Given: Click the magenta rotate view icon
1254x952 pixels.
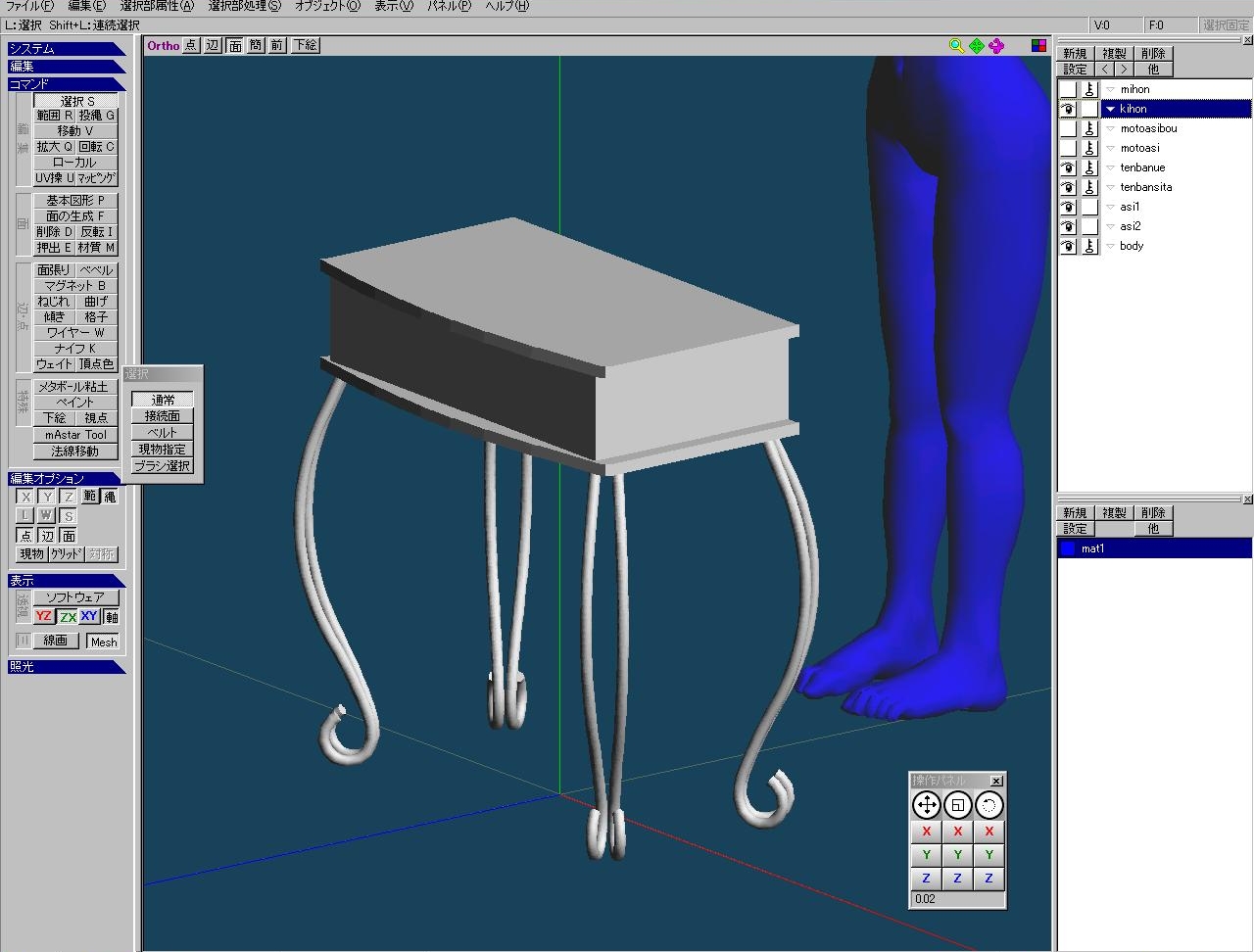Looking at the screenshot, I should click(x=996, y=46).
